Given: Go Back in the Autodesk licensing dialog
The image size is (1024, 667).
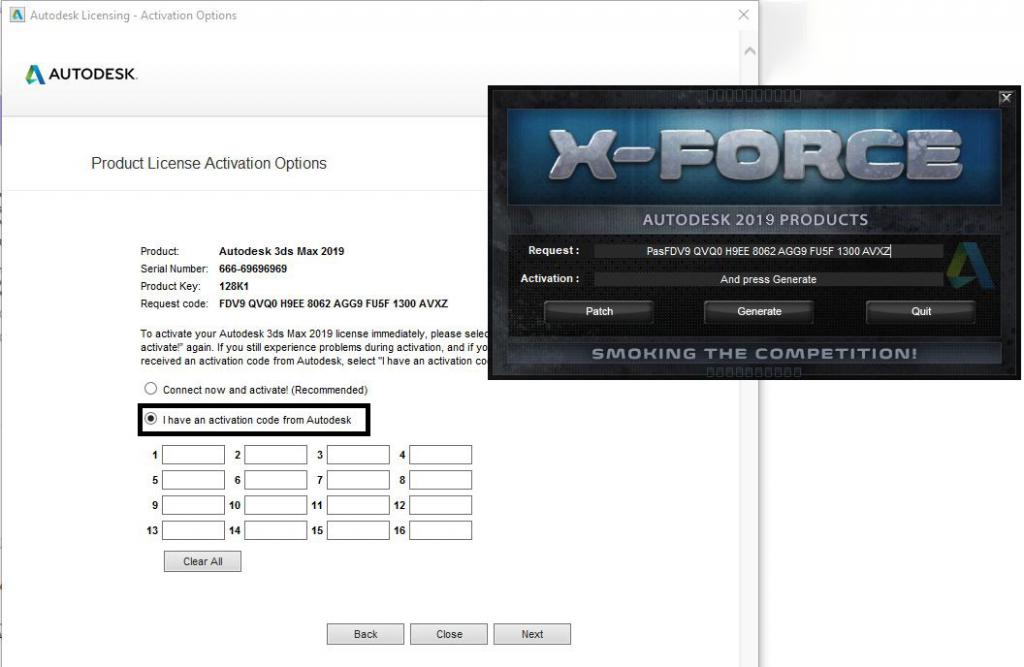Looking at the screenshot, I should coord(365,634).
